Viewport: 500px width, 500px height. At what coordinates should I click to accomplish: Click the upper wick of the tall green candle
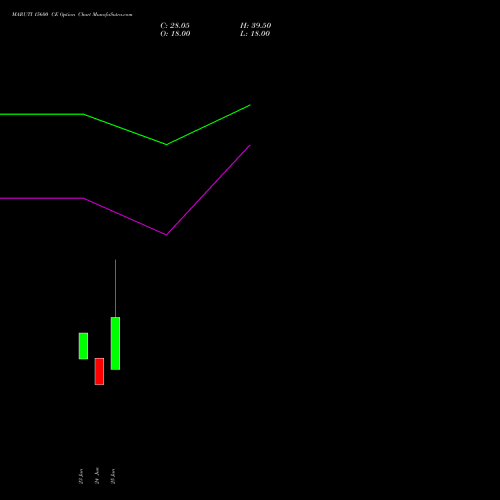[x=115, y=288]
